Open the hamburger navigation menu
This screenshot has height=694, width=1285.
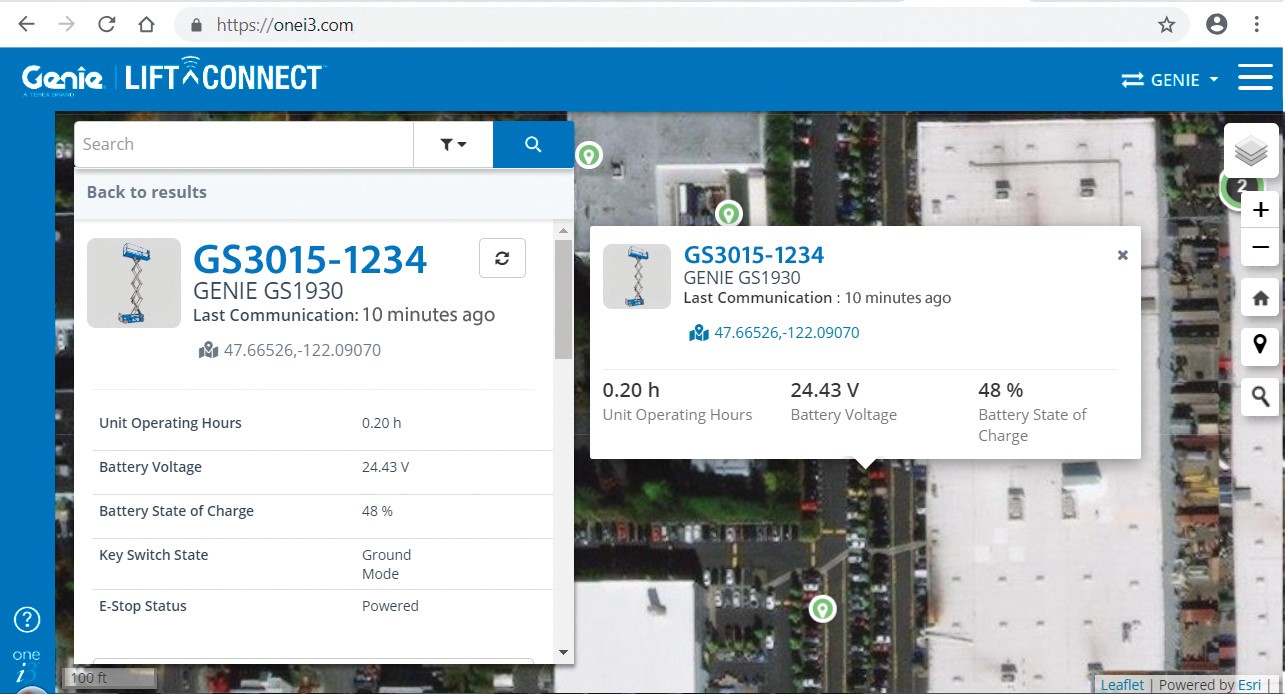(x=1255, y=76)
